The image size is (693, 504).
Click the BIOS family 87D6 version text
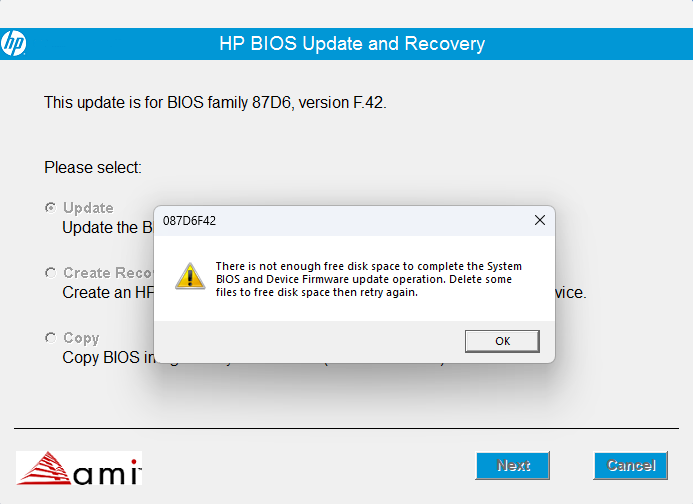214,102
